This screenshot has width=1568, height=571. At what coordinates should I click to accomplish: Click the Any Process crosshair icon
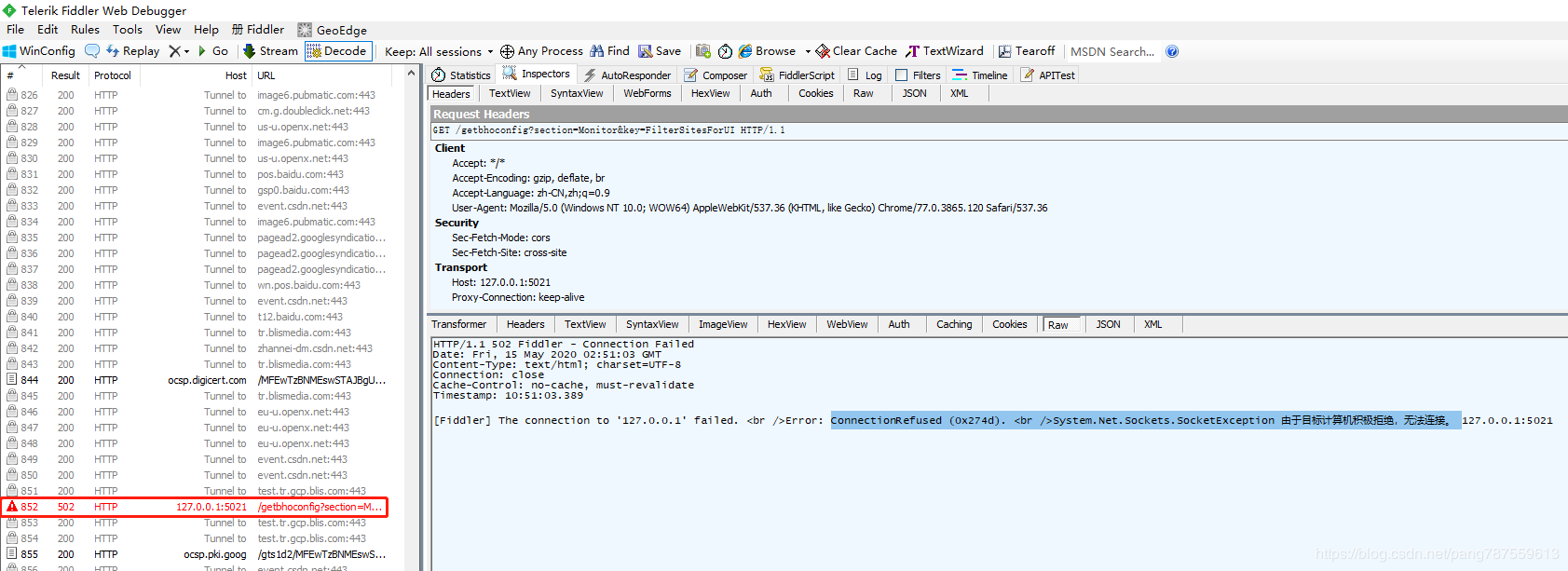(x=507, y=51)
